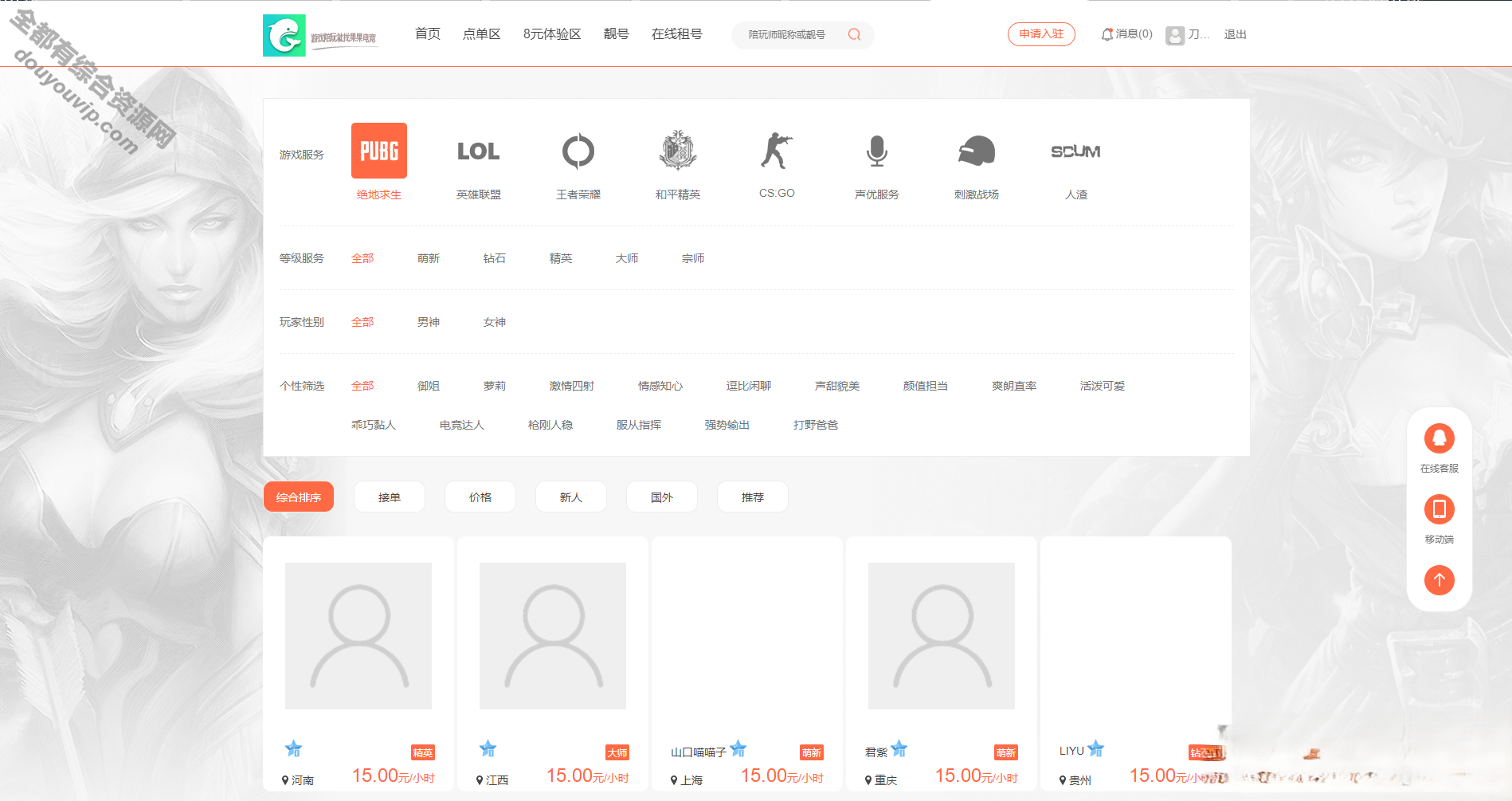Screen dimensions: 1512x801
Task: Click the star badge on 河南 card
Action: 293,748
